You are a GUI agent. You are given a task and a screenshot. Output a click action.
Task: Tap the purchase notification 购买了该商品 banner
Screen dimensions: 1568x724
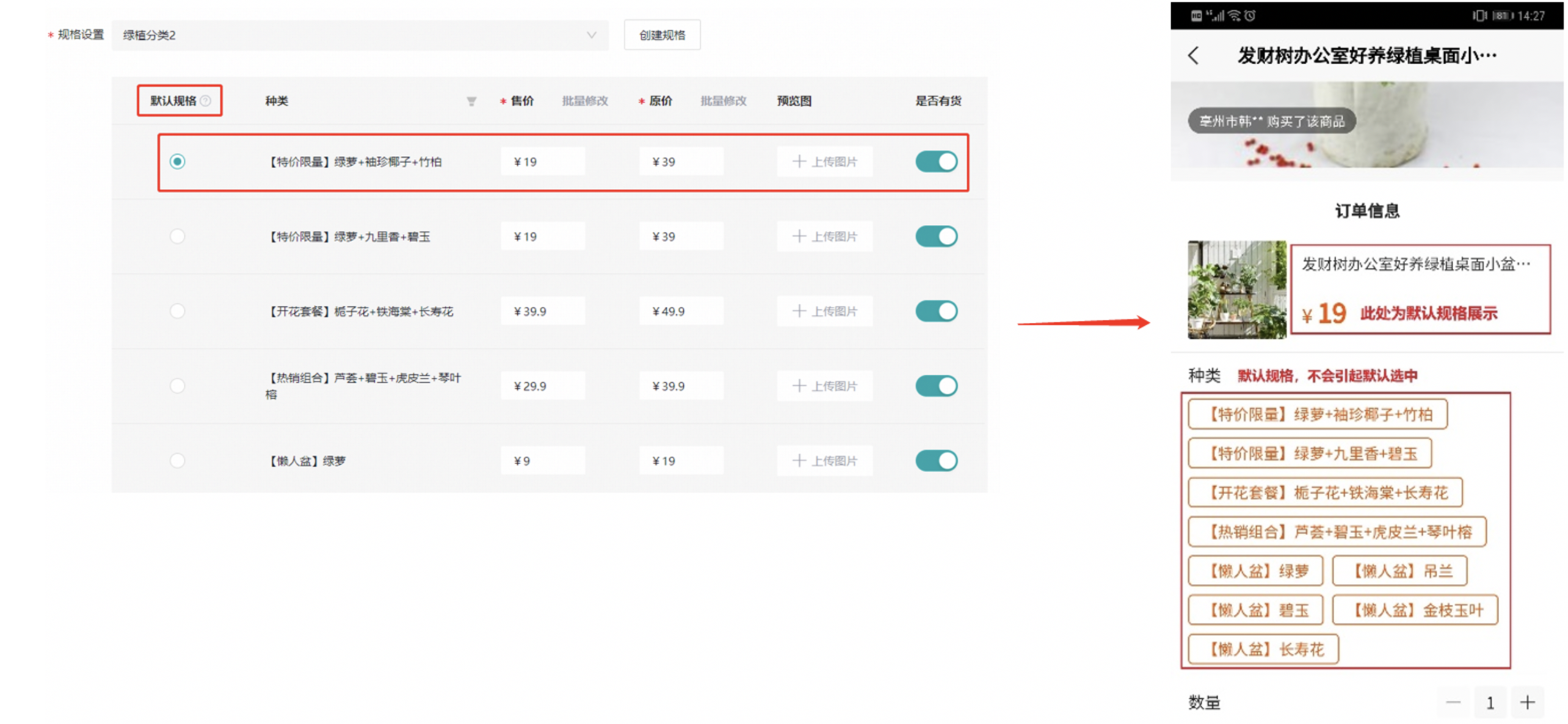click(1271, 121)
